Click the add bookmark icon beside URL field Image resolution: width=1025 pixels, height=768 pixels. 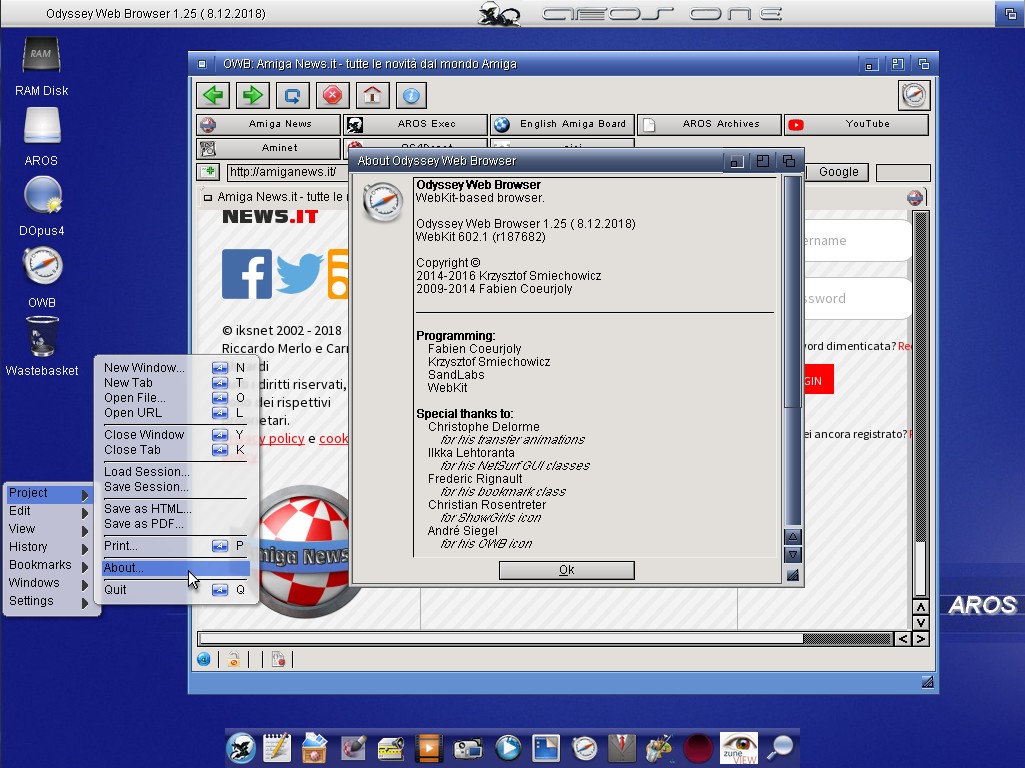point(209,172)
